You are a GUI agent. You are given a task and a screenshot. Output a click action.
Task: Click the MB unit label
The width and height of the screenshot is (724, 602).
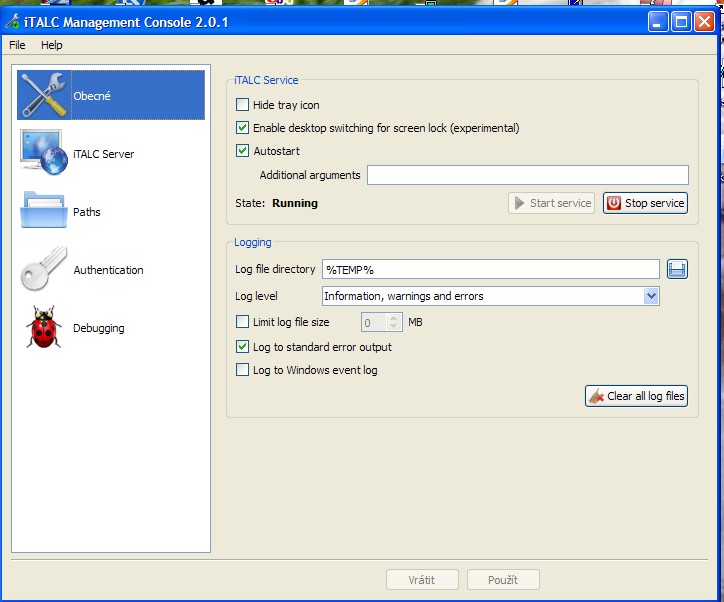click(415, 322)
